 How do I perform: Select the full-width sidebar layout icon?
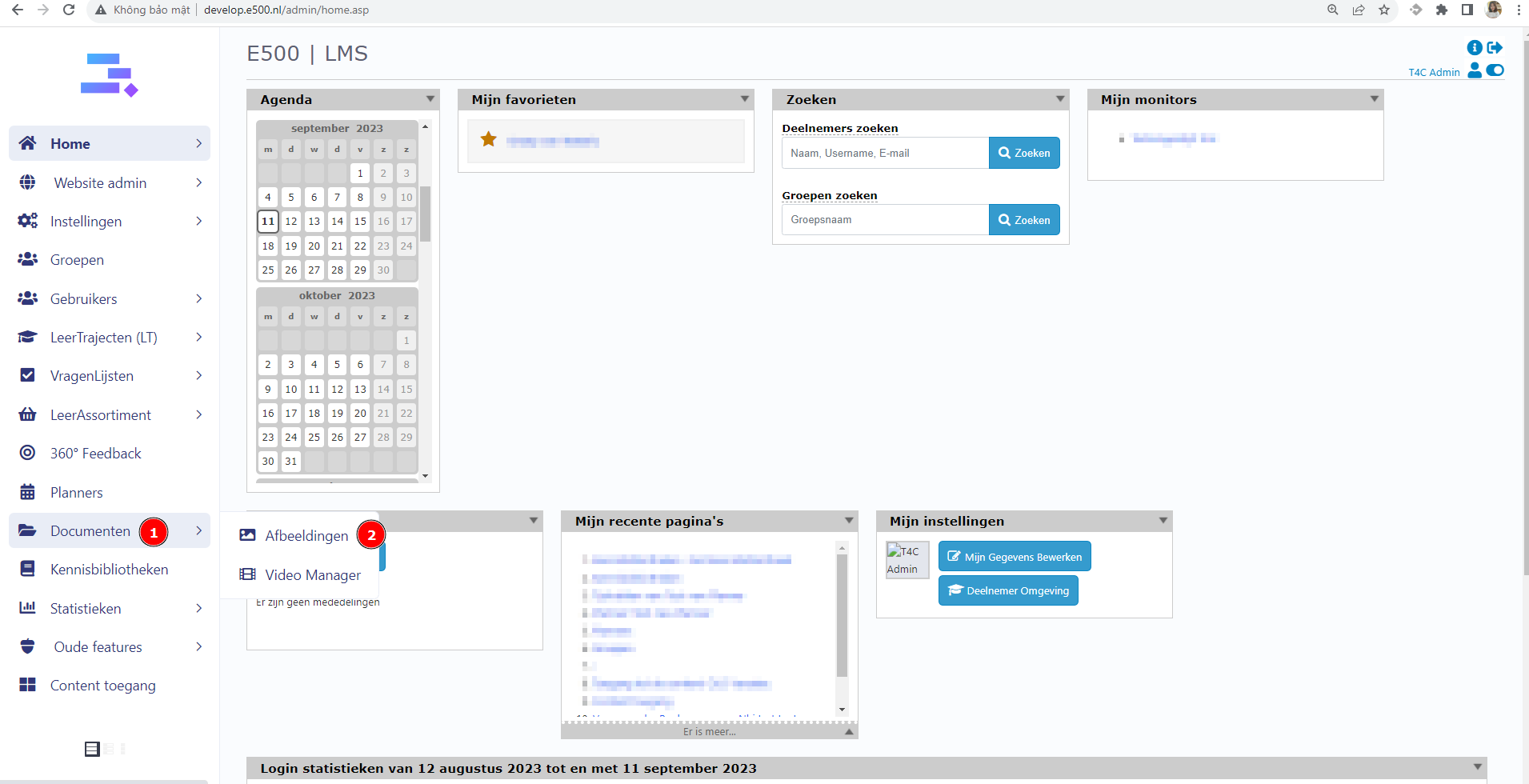[92, 749]
